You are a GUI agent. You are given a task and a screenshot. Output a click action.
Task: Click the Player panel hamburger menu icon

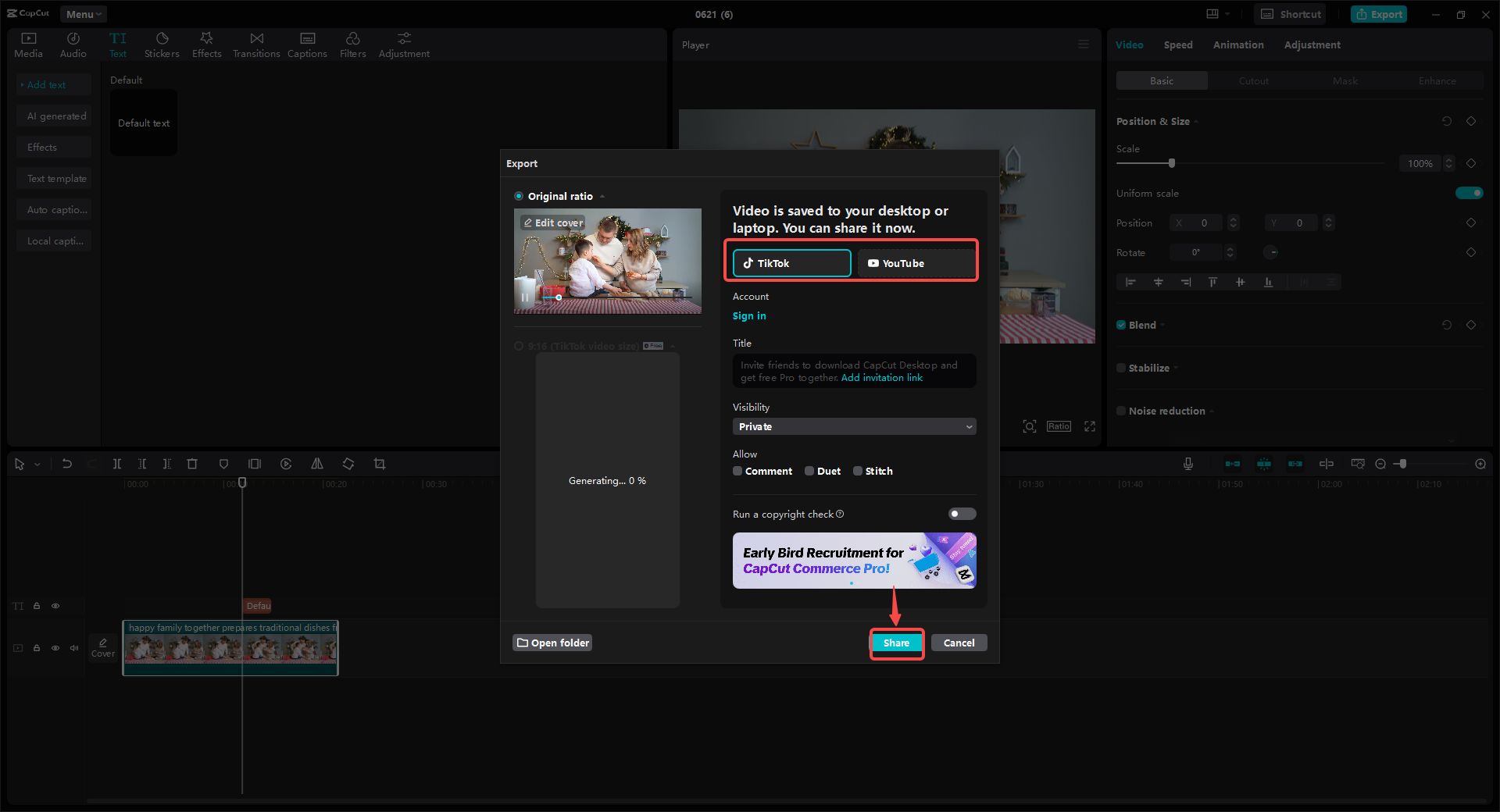click(x=1084, y=45)
